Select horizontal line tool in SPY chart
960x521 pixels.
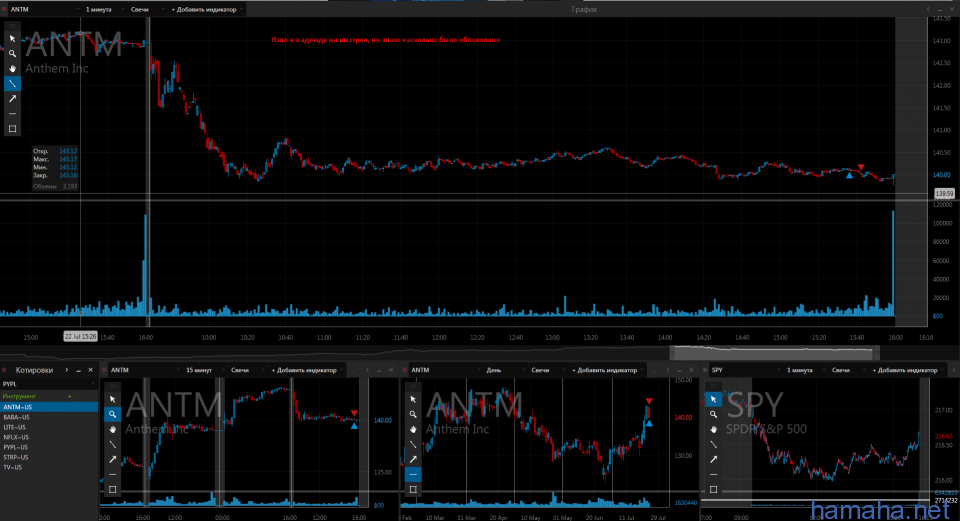(713, 474)
